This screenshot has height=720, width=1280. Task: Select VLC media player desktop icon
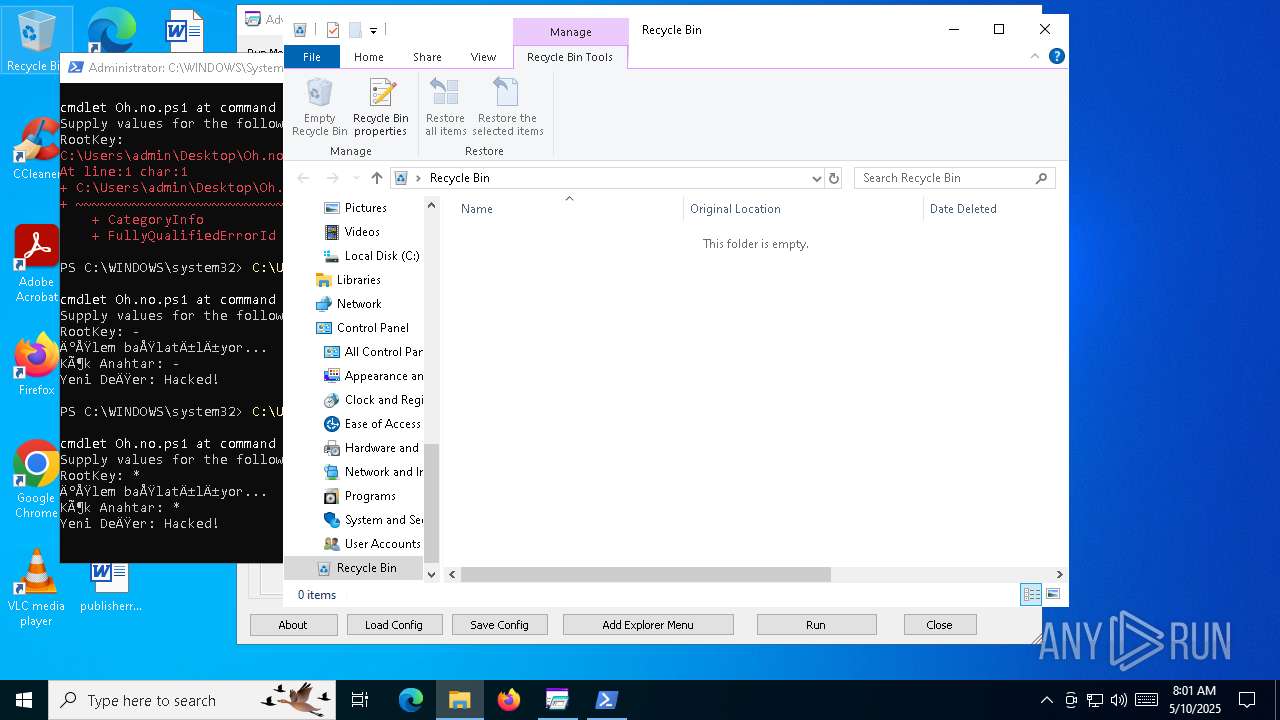click(x=36, y=587)
